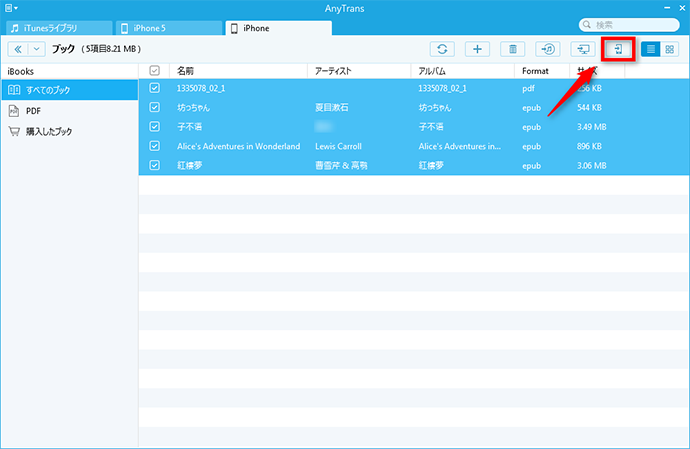Select the iPhone tab
690x449 pixels.
coord(279,28)
